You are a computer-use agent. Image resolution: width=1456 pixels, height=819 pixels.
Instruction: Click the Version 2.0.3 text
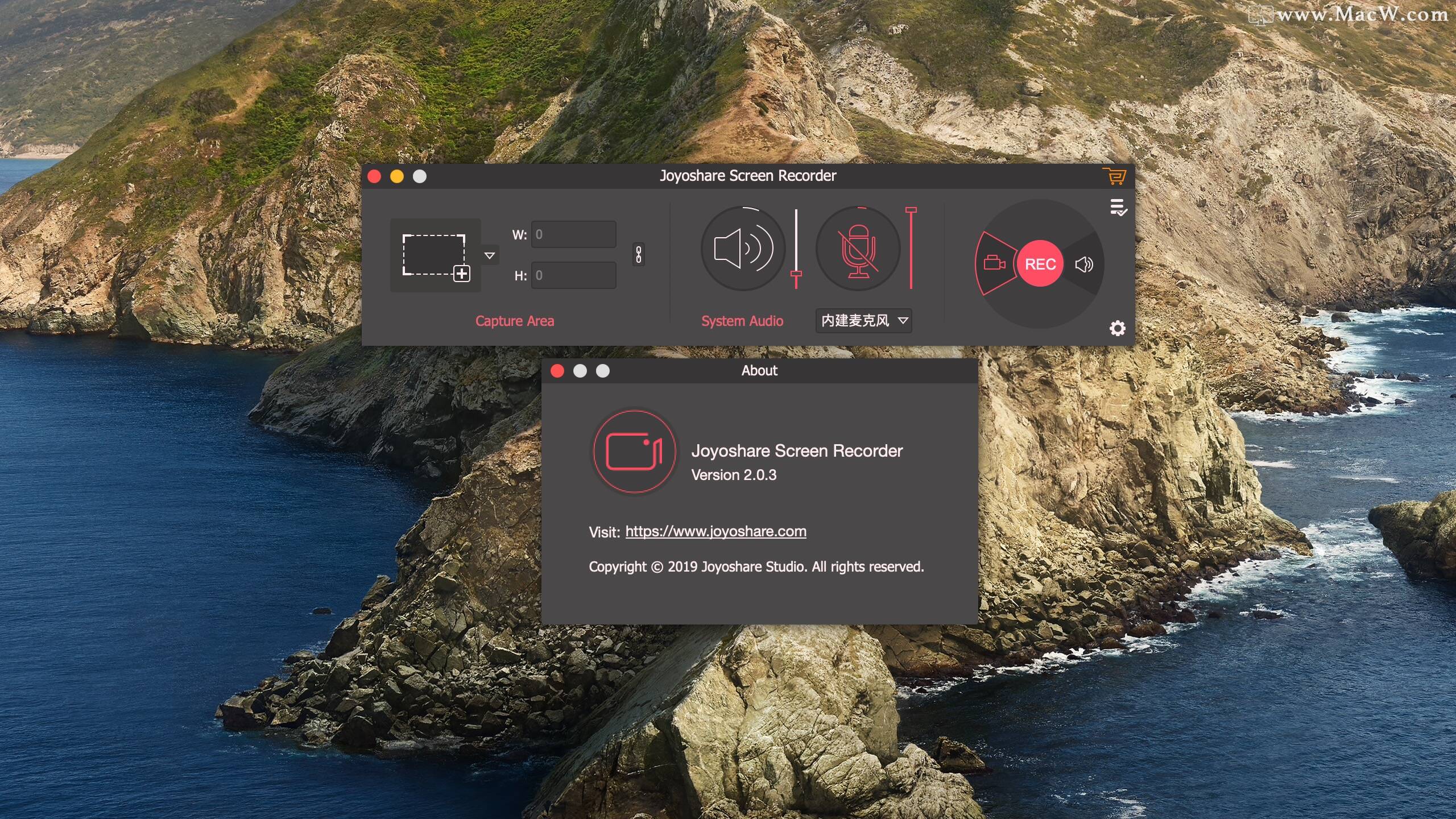point(734,475)
